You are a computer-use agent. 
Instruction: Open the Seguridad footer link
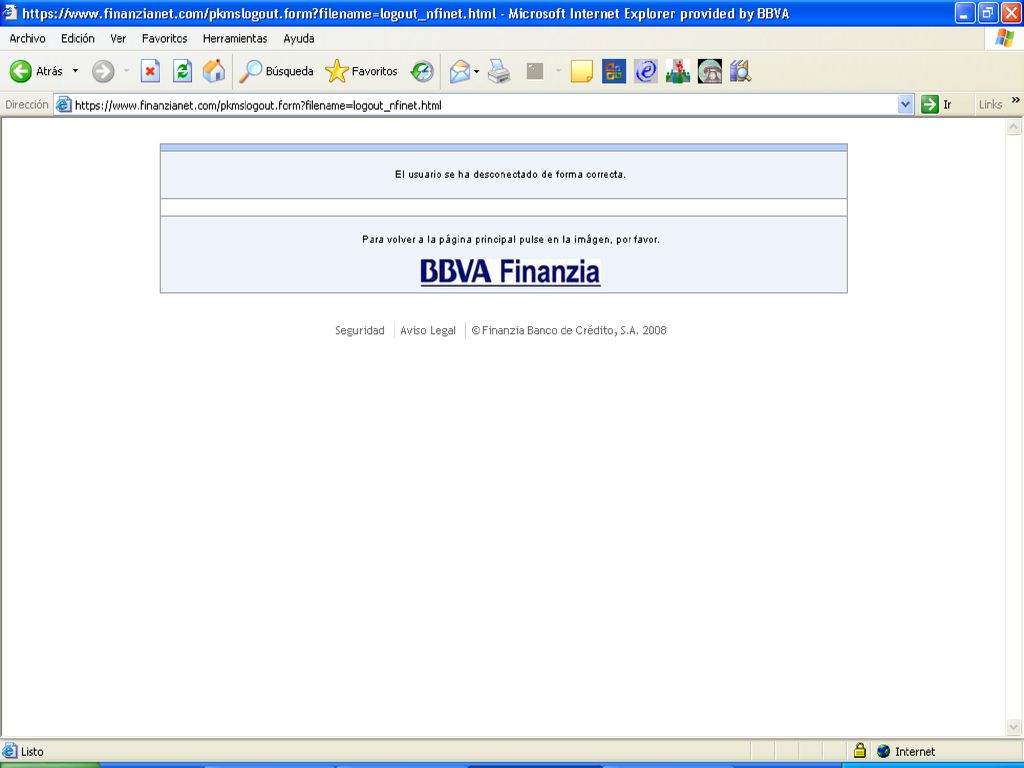pyautogui.click(x=360, y=330)
